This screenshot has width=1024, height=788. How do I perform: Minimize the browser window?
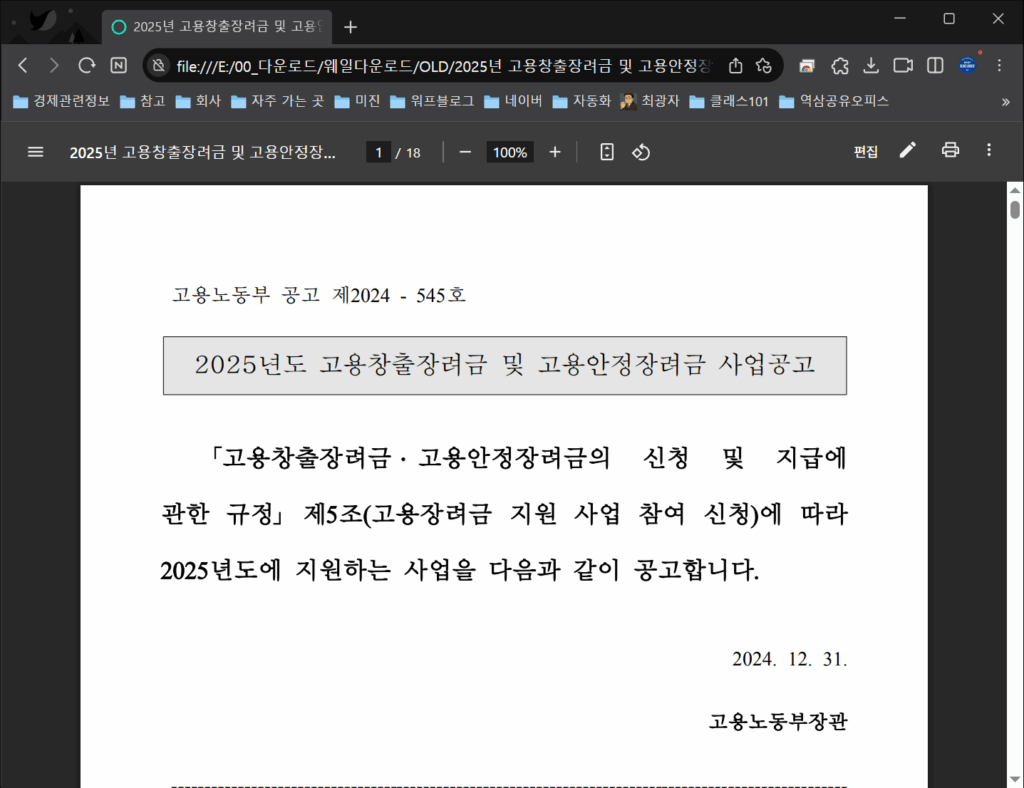tap(900, 18)
